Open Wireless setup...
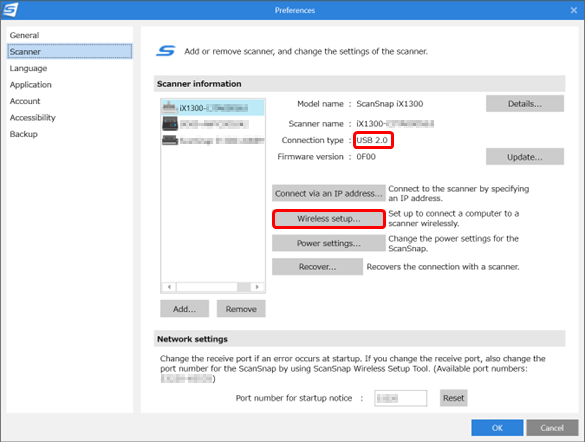This screenshot has width=585, height=442. [329, 219]
